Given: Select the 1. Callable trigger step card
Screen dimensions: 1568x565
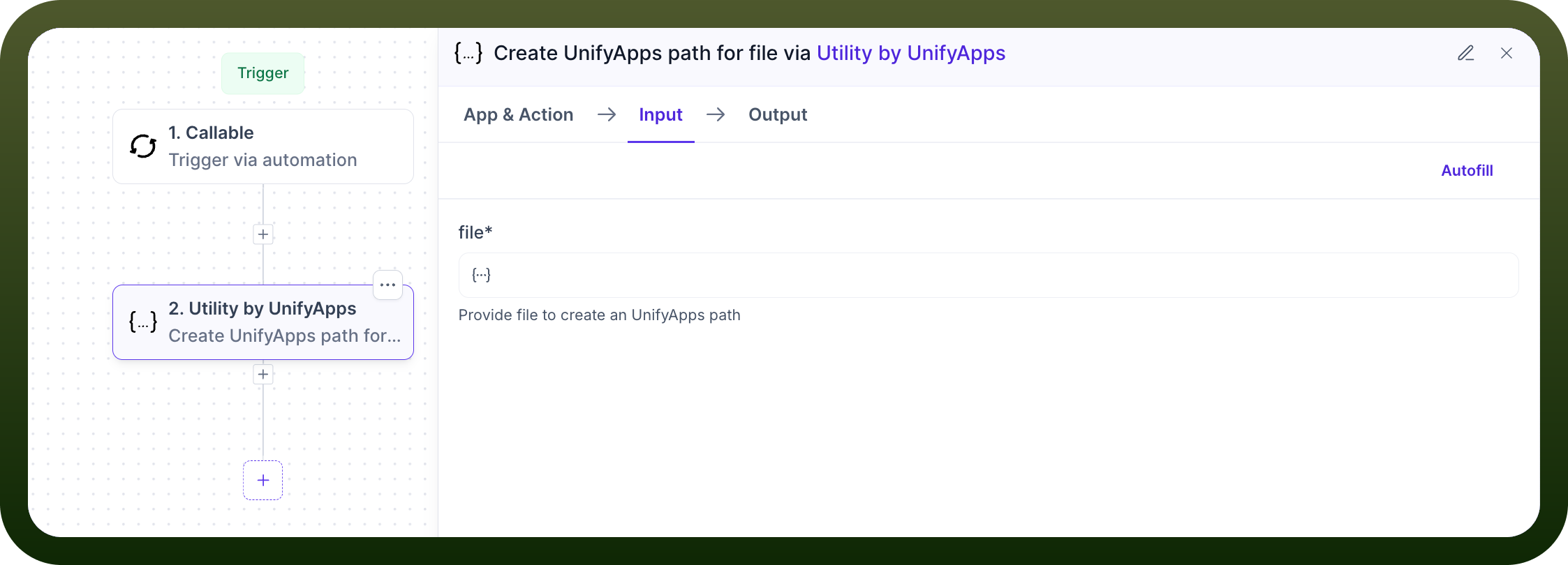Looking at the screenshot, I should [263, 146].
